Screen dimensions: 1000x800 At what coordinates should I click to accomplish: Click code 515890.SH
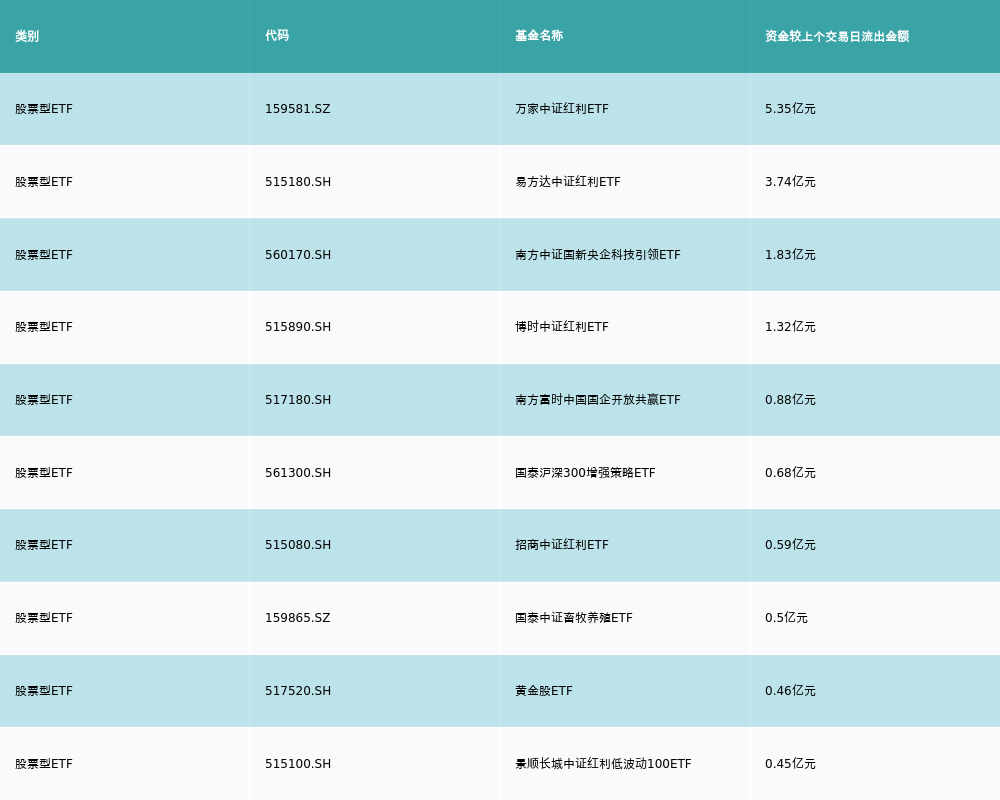tap(298, 327)
